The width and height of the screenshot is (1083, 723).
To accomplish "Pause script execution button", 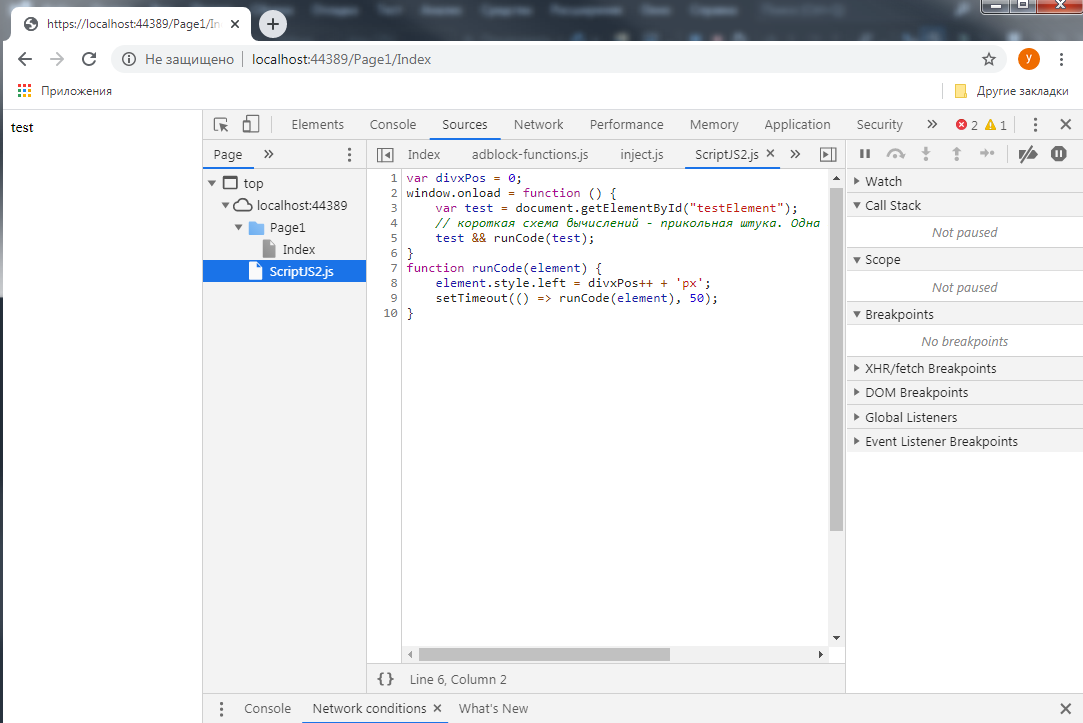I will tap(865, 154).
